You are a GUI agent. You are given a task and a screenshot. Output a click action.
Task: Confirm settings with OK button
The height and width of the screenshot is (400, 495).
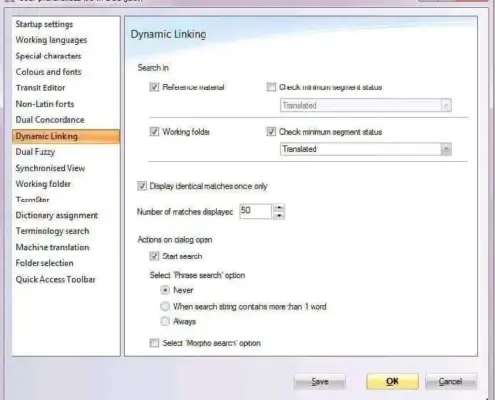click(x=392, y=381)
